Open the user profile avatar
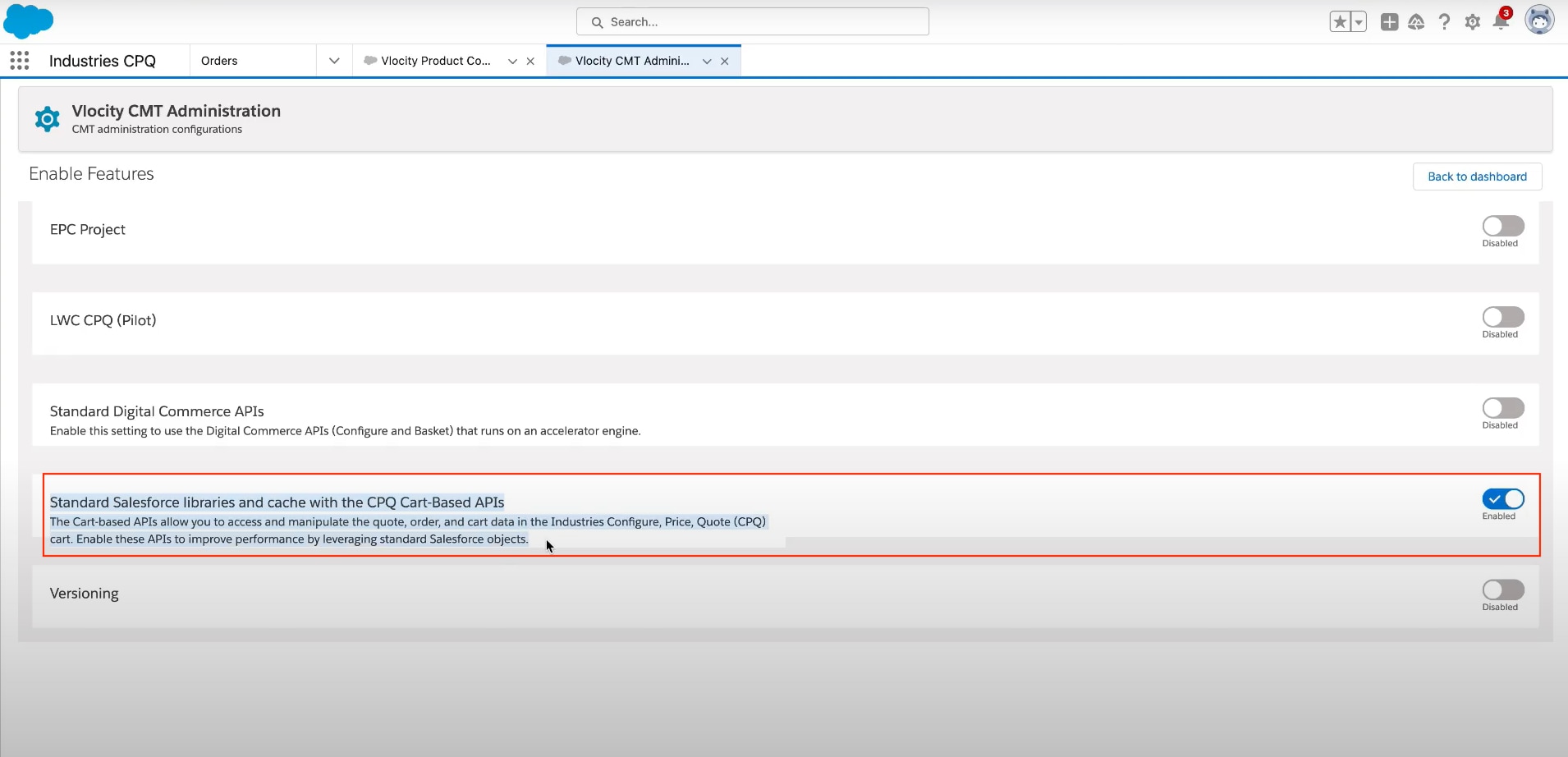Image resolution: width=1568 pixels, height=757 pixels. pyautogui.click(x=1539, y=20)
